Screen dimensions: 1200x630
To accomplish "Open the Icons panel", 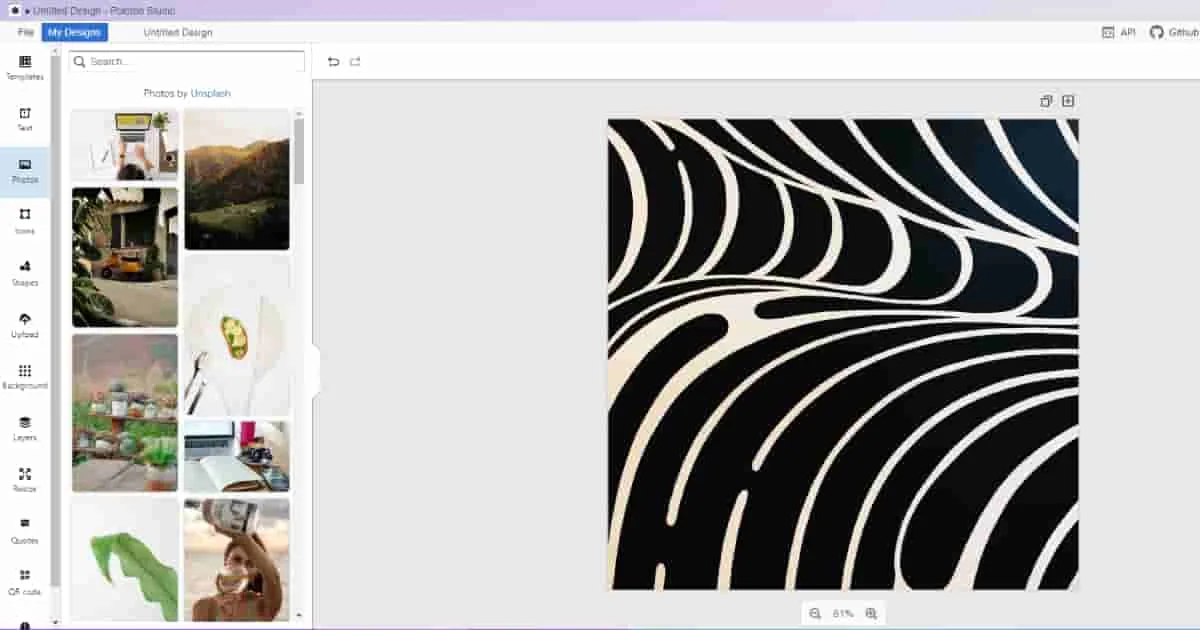I will tap(25, 222).
